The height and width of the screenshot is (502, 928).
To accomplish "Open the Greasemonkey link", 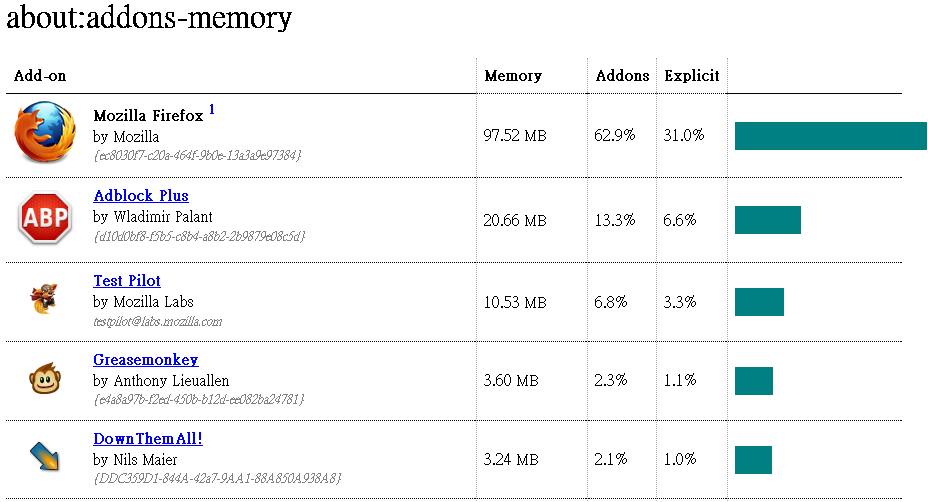I will [146, 360].
